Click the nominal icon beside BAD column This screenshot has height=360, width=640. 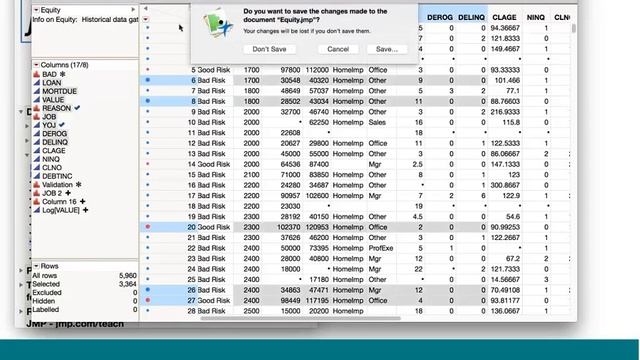click(x=36, y=74)
